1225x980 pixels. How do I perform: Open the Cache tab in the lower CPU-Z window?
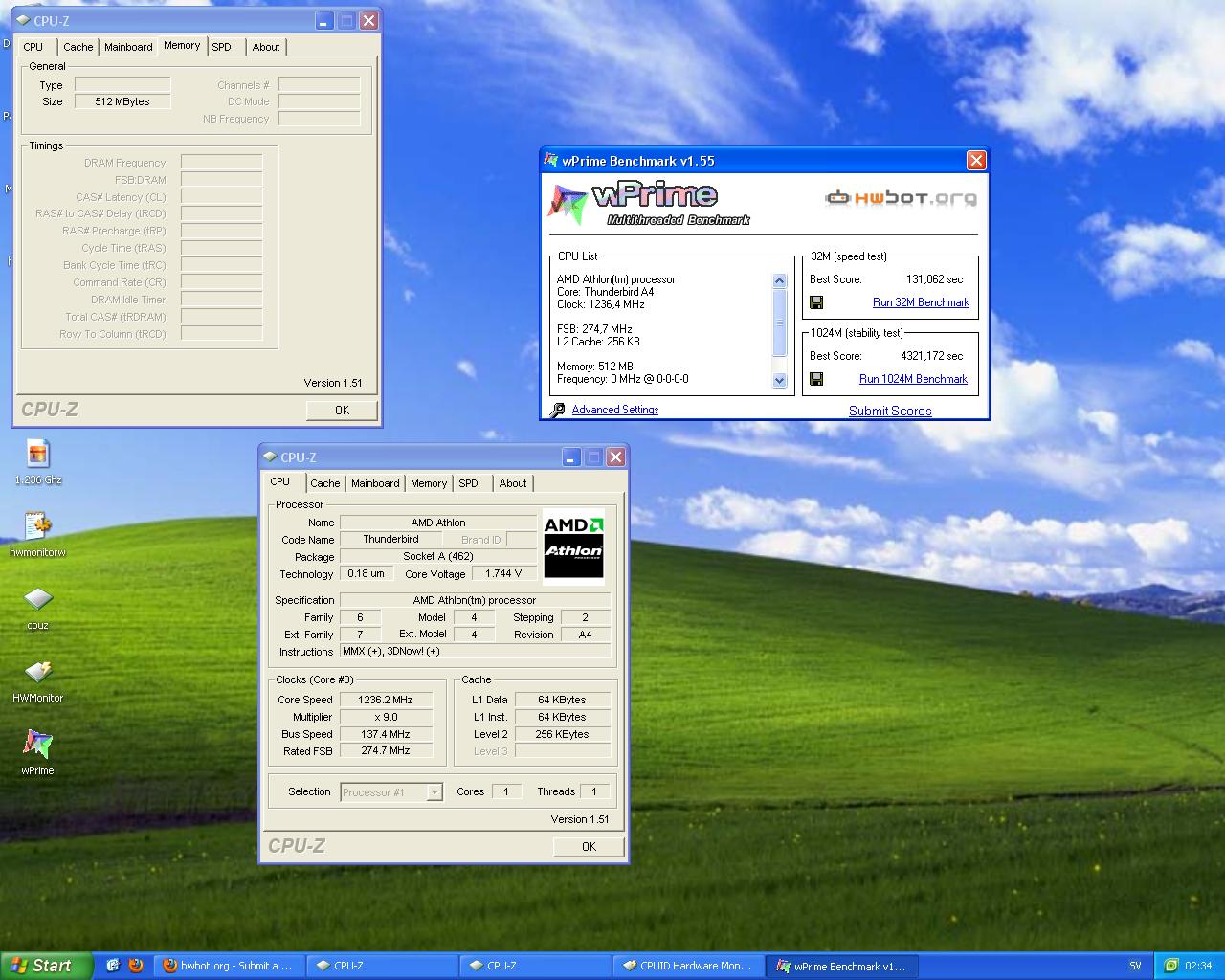(325, 483)
